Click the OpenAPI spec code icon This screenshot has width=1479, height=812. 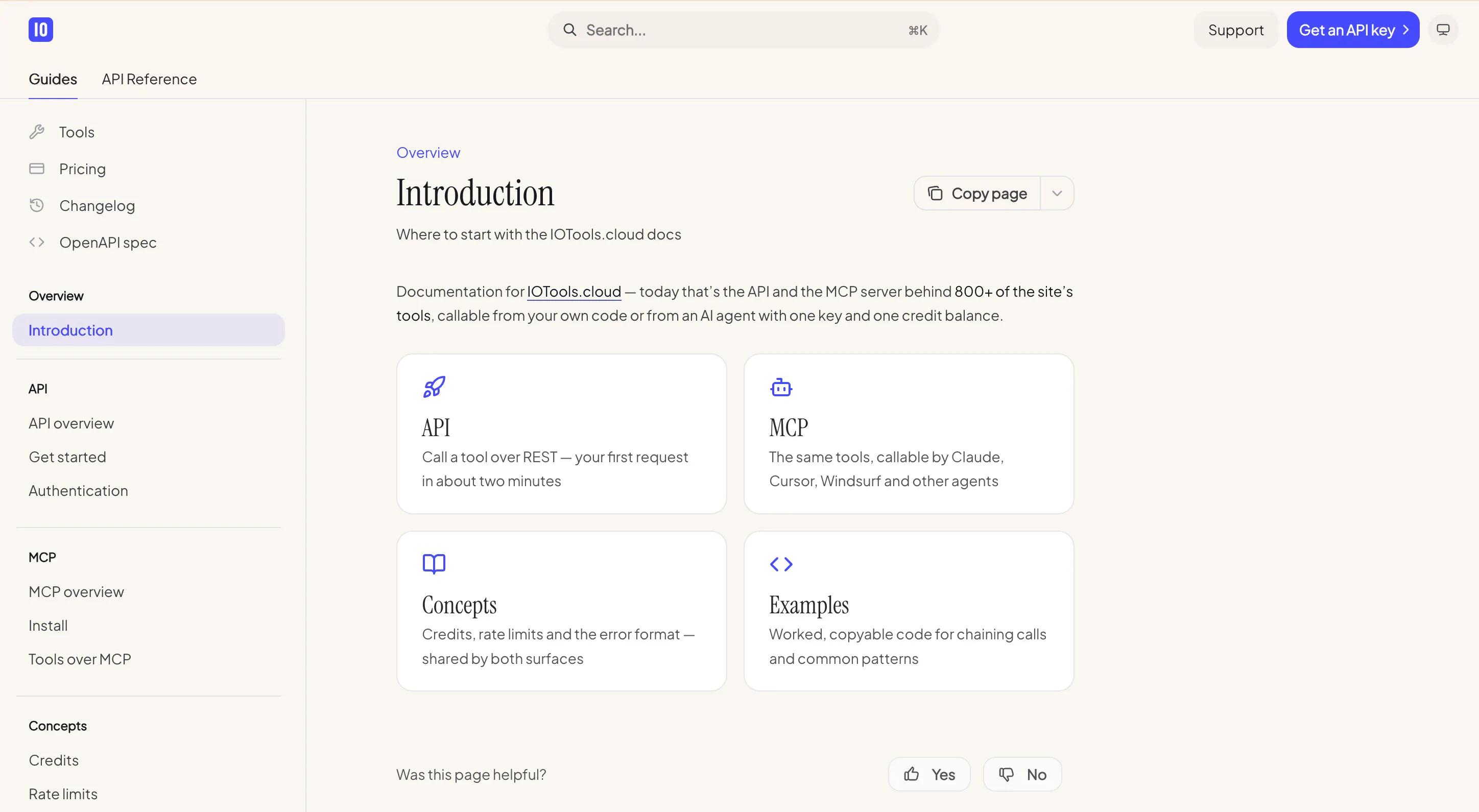point(37,243)
